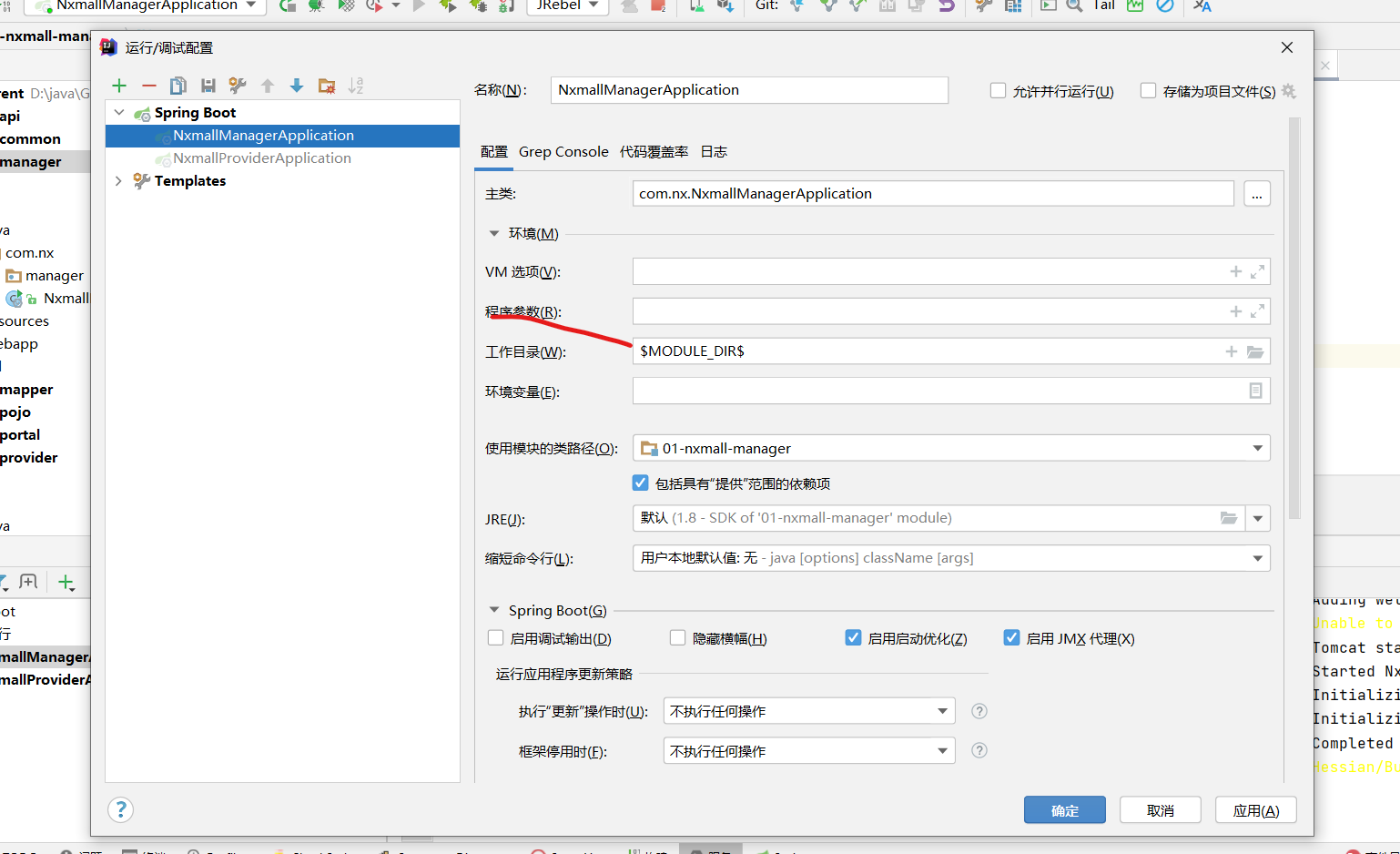Insert macro plus icon in VM options field
Viewport: 1400px width, 854px height.
pyautogui.click(x=1236, y=271)
